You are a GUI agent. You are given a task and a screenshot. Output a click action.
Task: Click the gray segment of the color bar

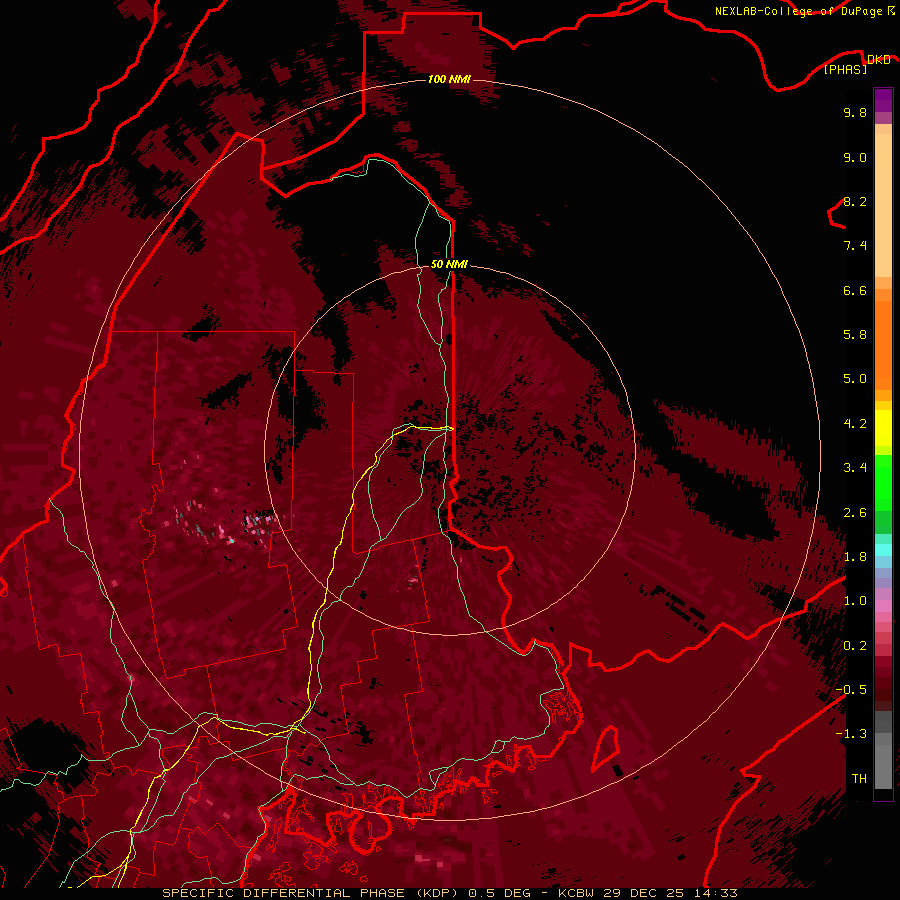pyautogui.click(x=883, y=751)
